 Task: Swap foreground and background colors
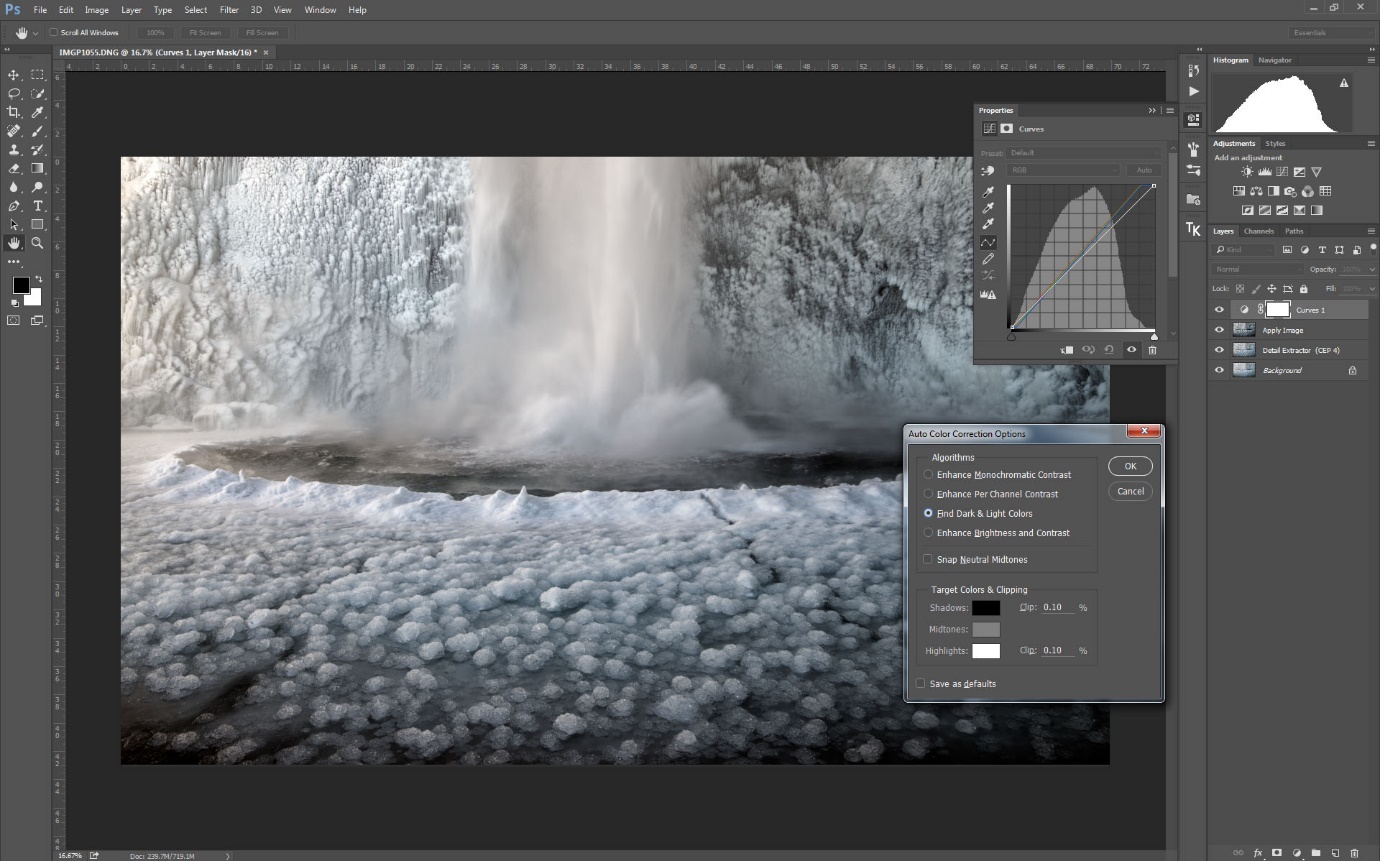pyautogui.click(x=38, y=279)
